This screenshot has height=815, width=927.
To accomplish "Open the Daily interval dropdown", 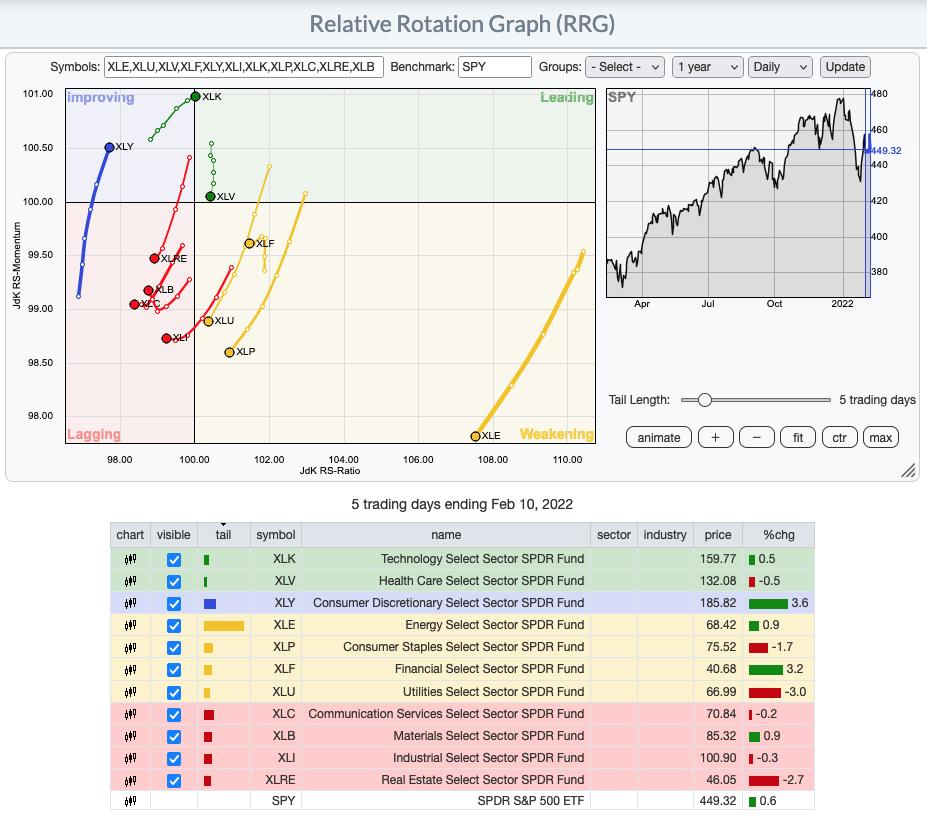I will click(780, 67).
